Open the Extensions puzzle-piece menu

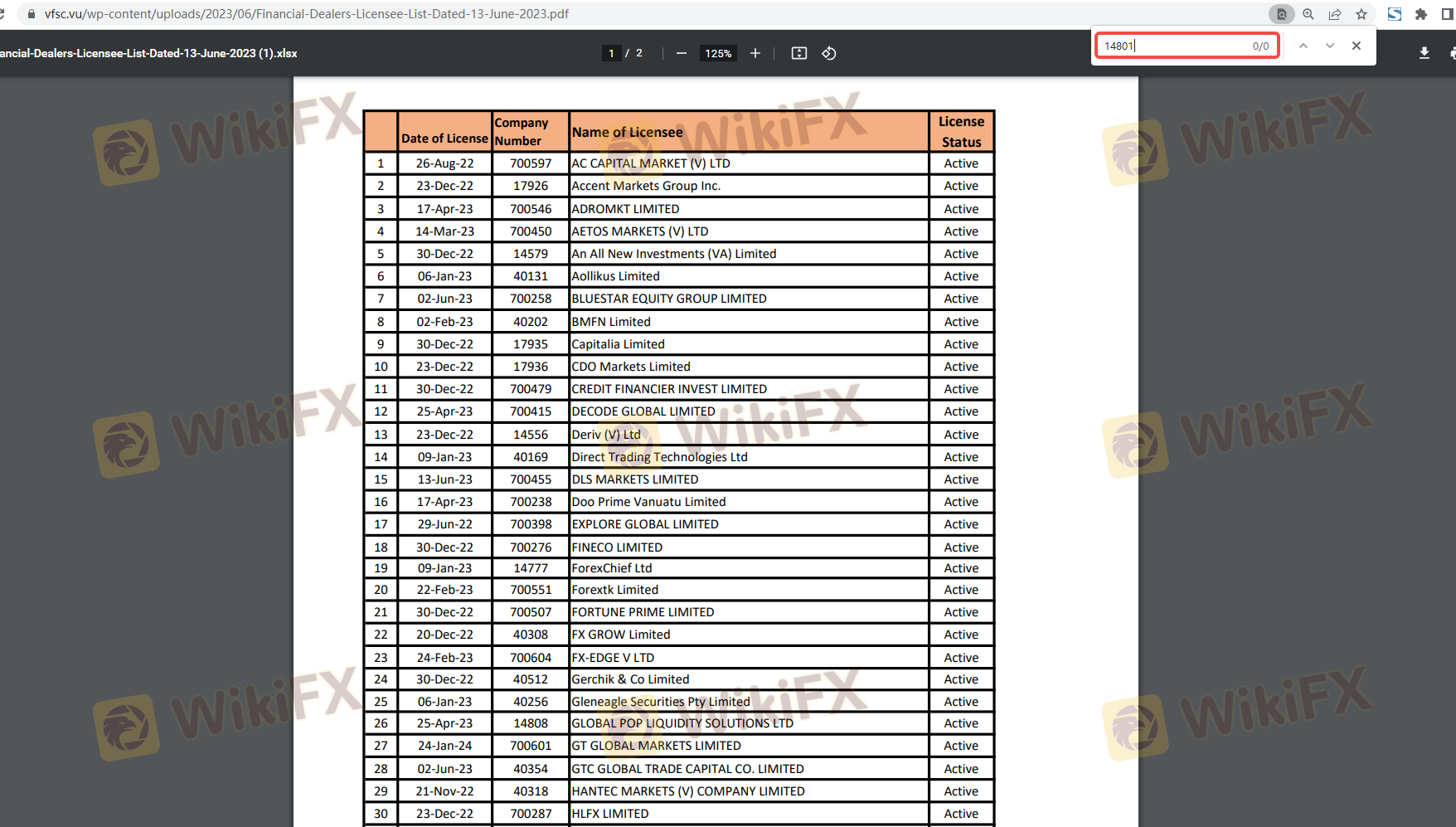pos(1421,14)
